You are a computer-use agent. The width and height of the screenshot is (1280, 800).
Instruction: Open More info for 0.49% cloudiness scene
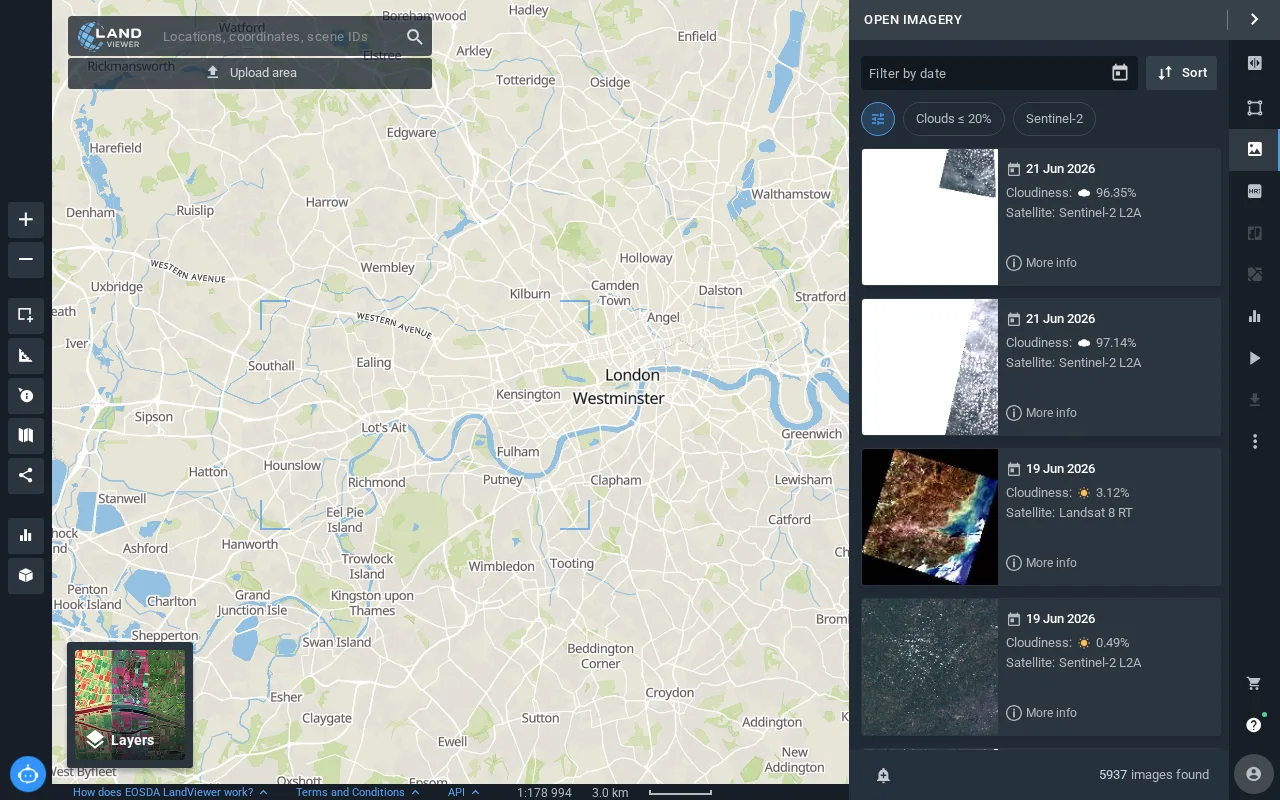click(x=1041, y=713)
